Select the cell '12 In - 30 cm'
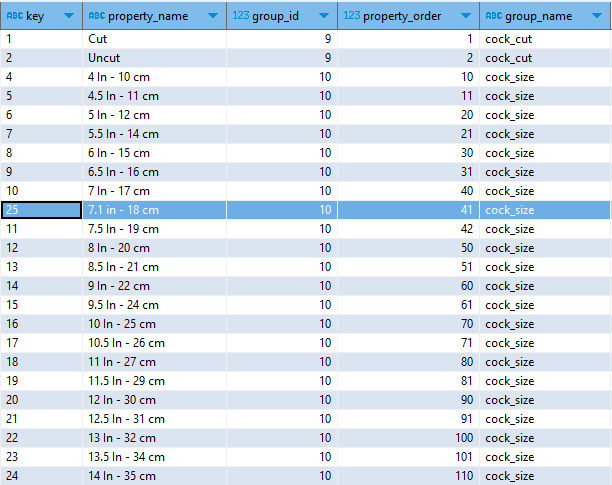612x485 pixels. click(x=155, y=400)
